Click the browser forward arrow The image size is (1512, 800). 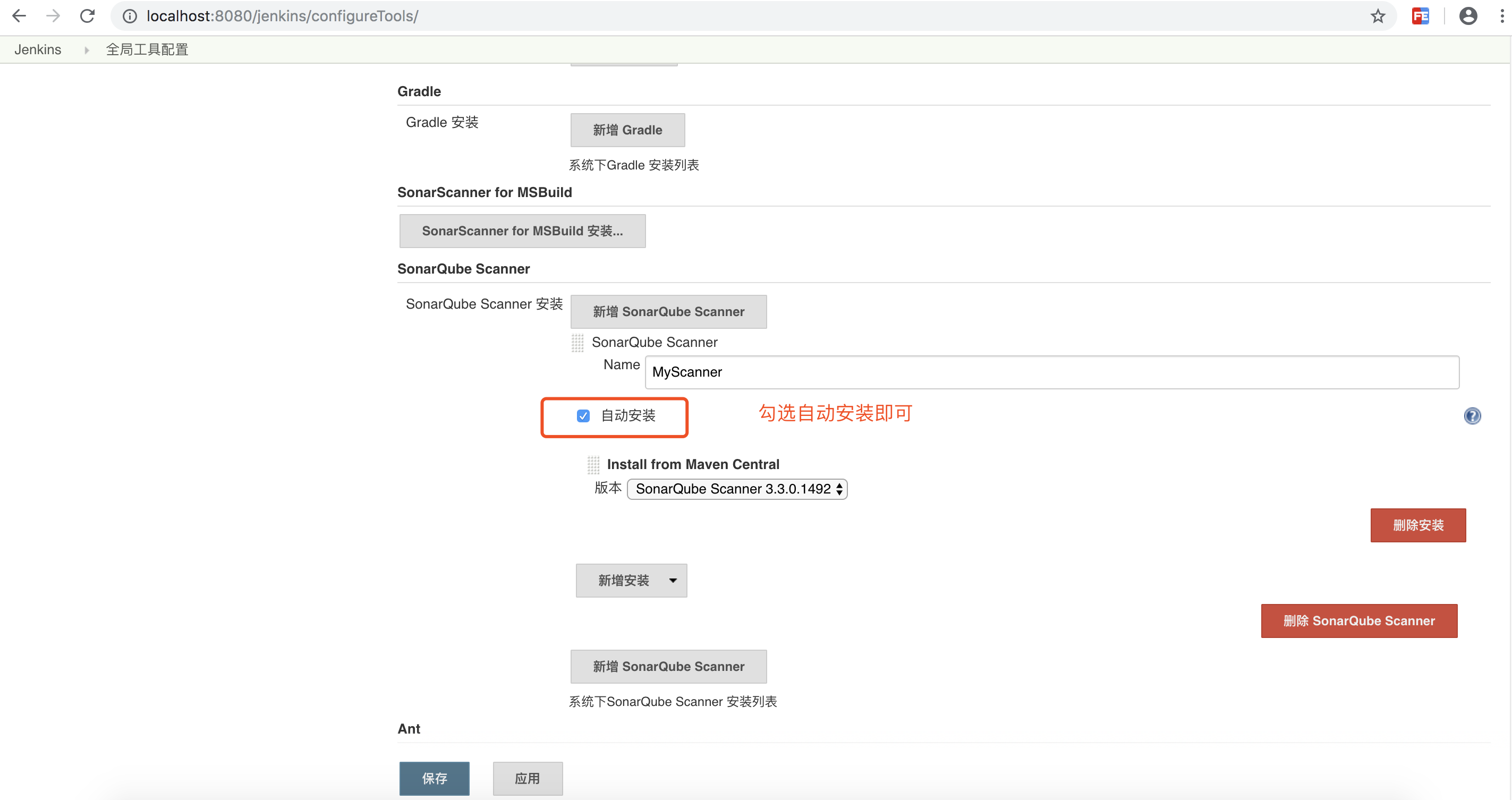pyautogui.click(x=54, y=16)
